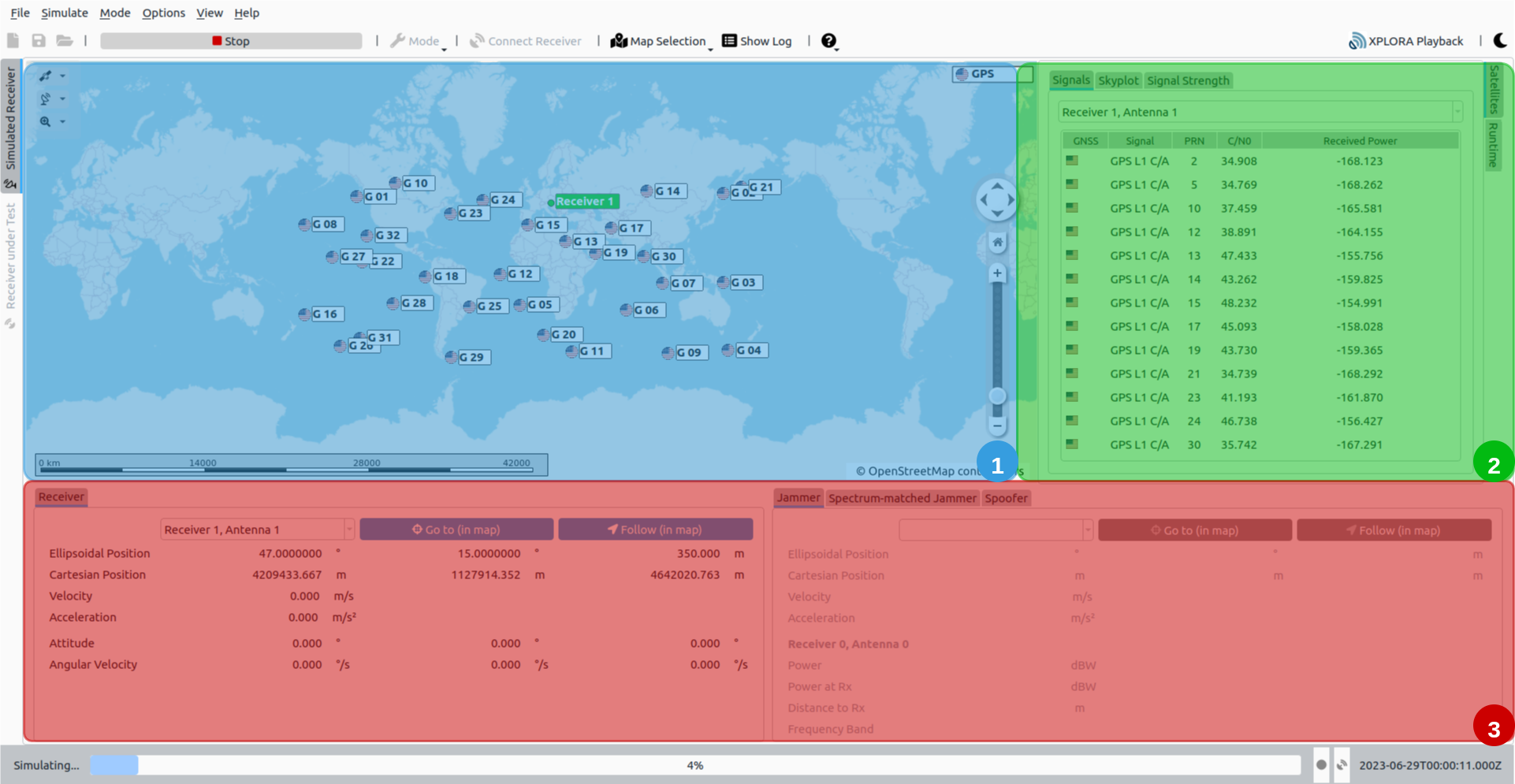Click the record circle in status bar
Screen dimensions: 1515x784
1321,764
